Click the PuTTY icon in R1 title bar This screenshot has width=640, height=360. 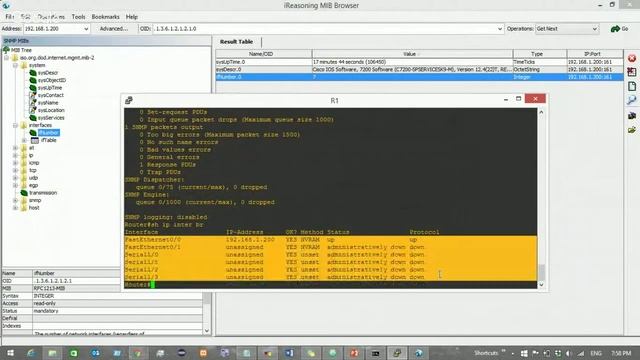[x=129, y=100]
